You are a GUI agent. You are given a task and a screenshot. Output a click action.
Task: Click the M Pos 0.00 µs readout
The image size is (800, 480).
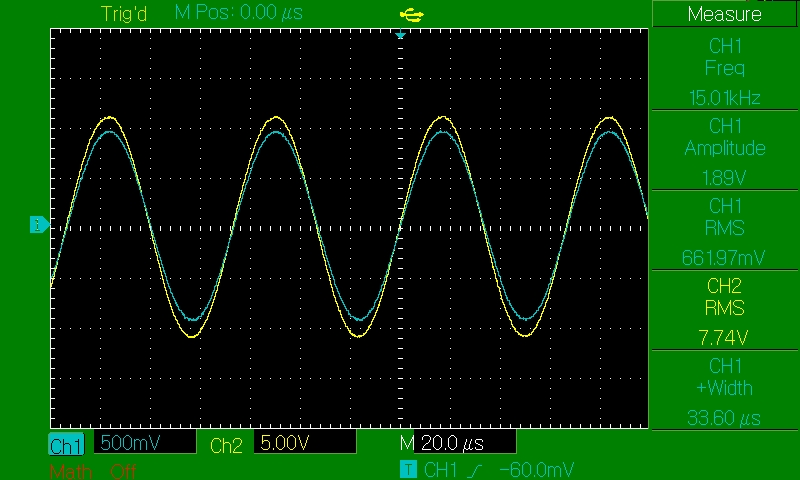pos(238,13)
